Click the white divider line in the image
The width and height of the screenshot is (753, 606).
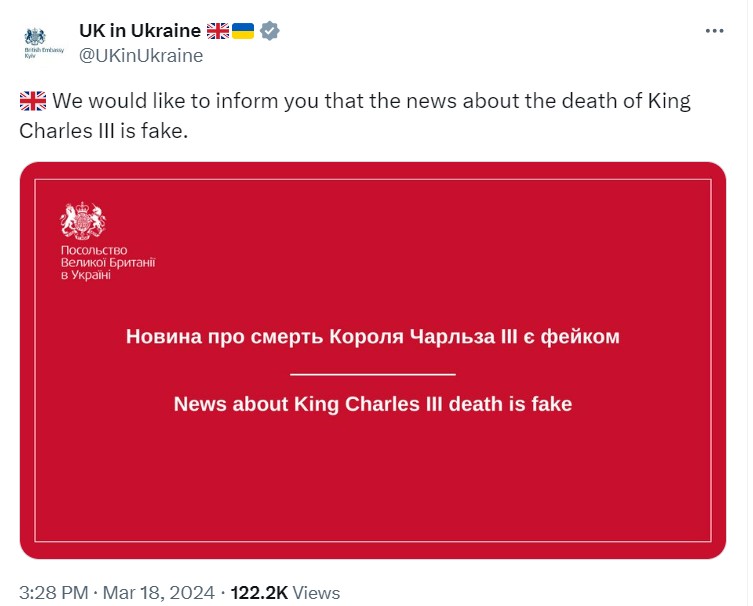coord(372,374)
